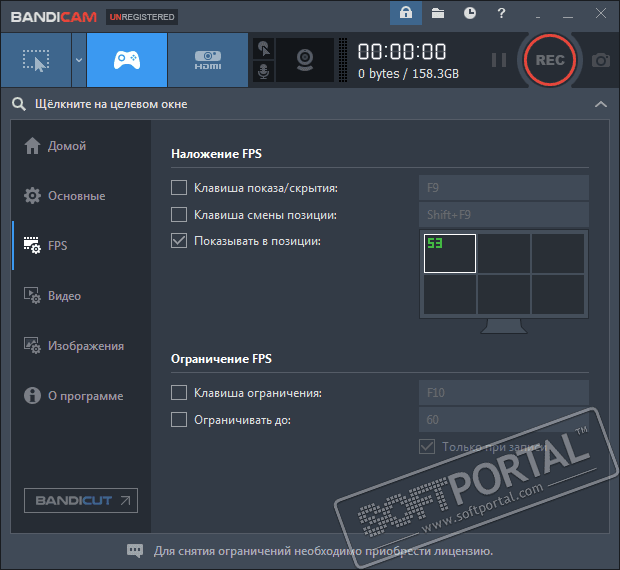Select top-center FPS position cell
Viewport: 620px width, 570px height.
point(504,253)
